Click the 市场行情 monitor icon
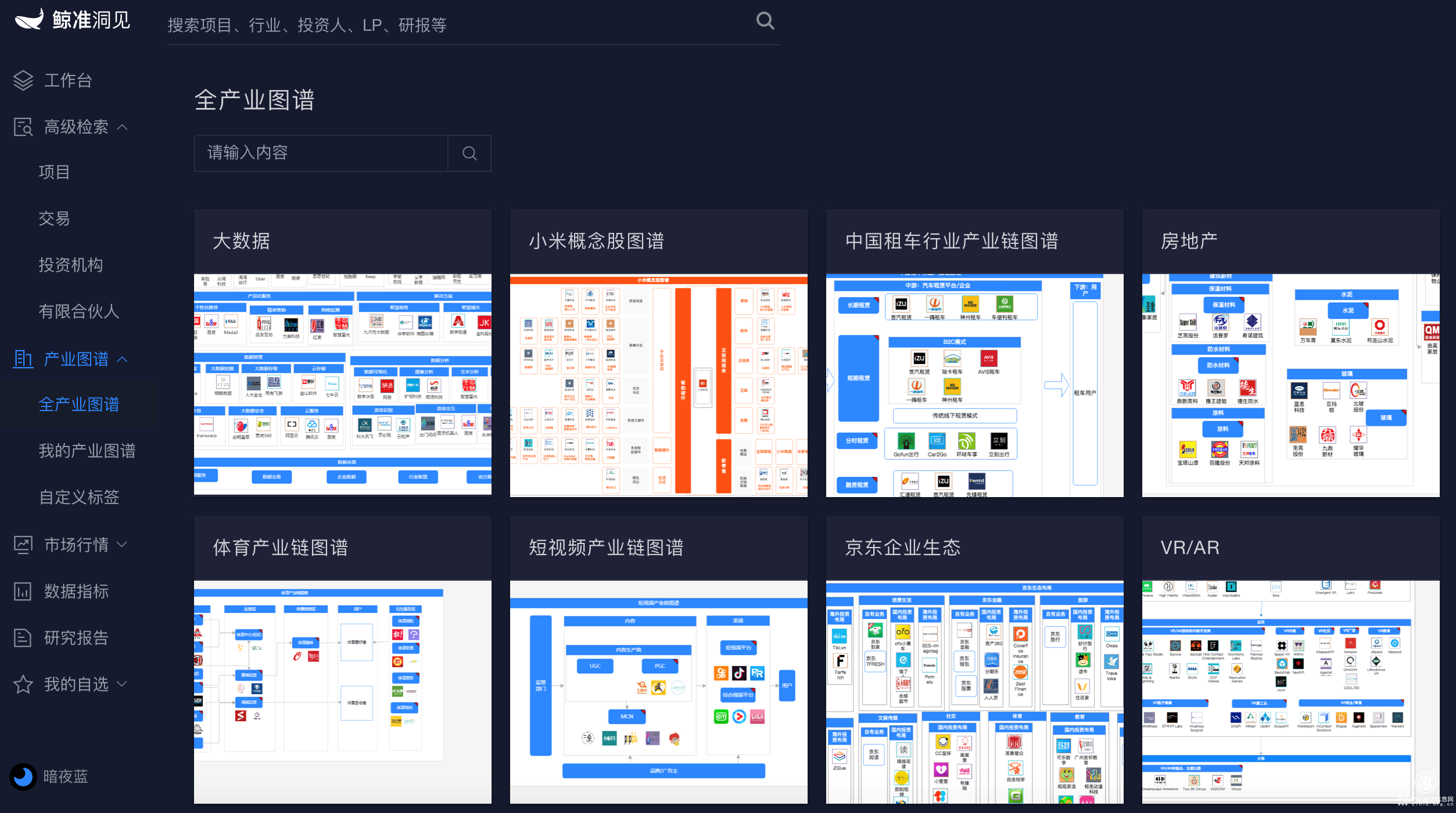Screen dimensions: 1456x813 23,545
